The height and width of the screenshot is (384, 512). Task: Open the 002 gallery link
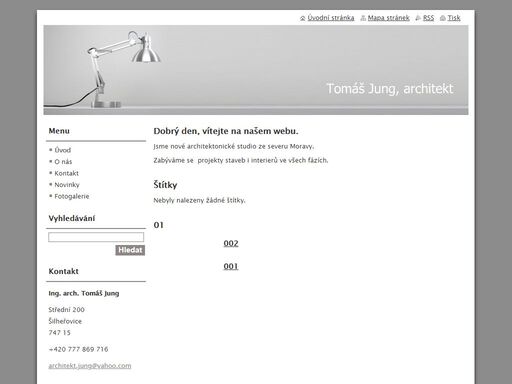pos(231,243)
